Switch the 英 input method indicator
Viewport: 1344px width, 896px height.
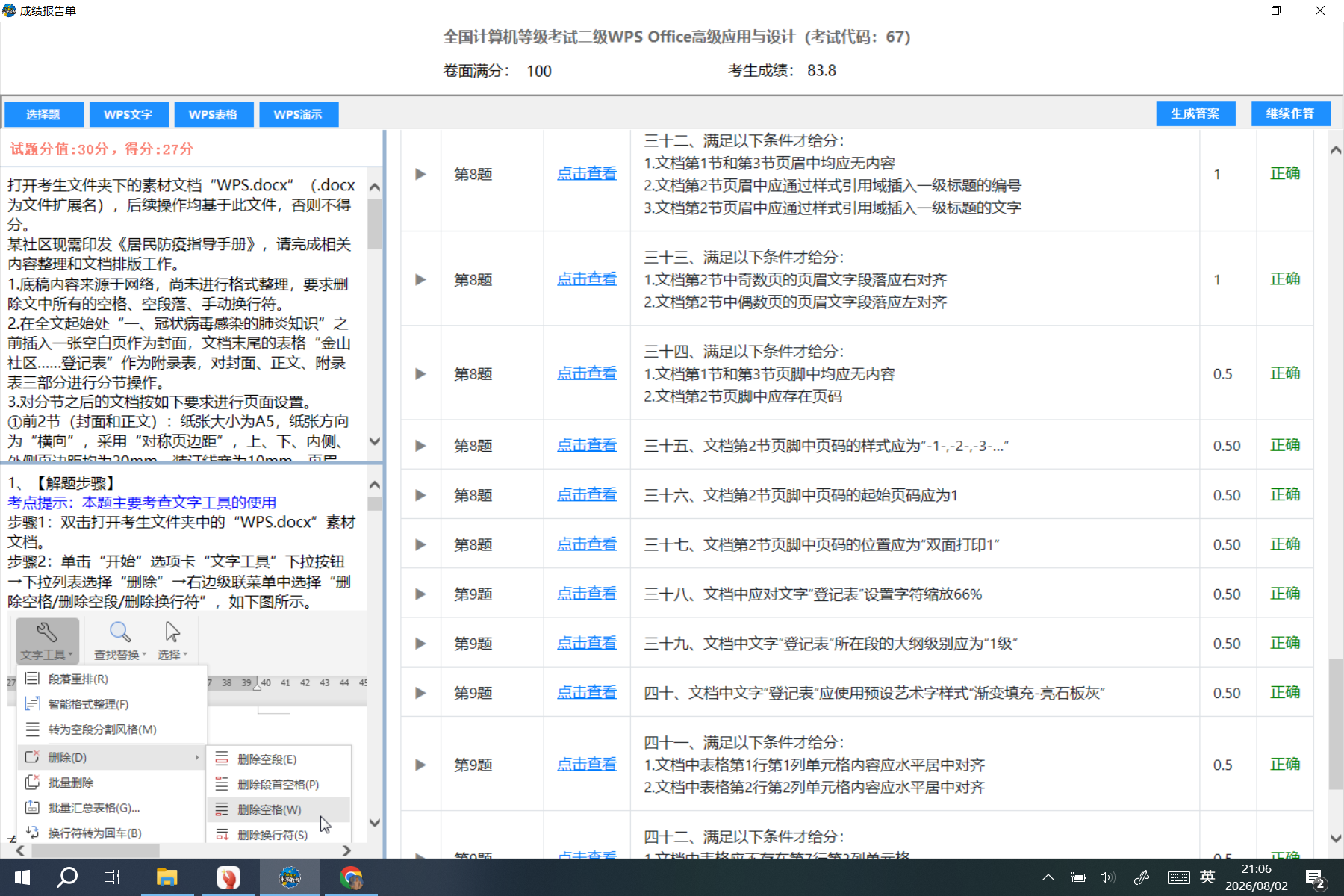pyautogui.click(x=1207, y=877)
